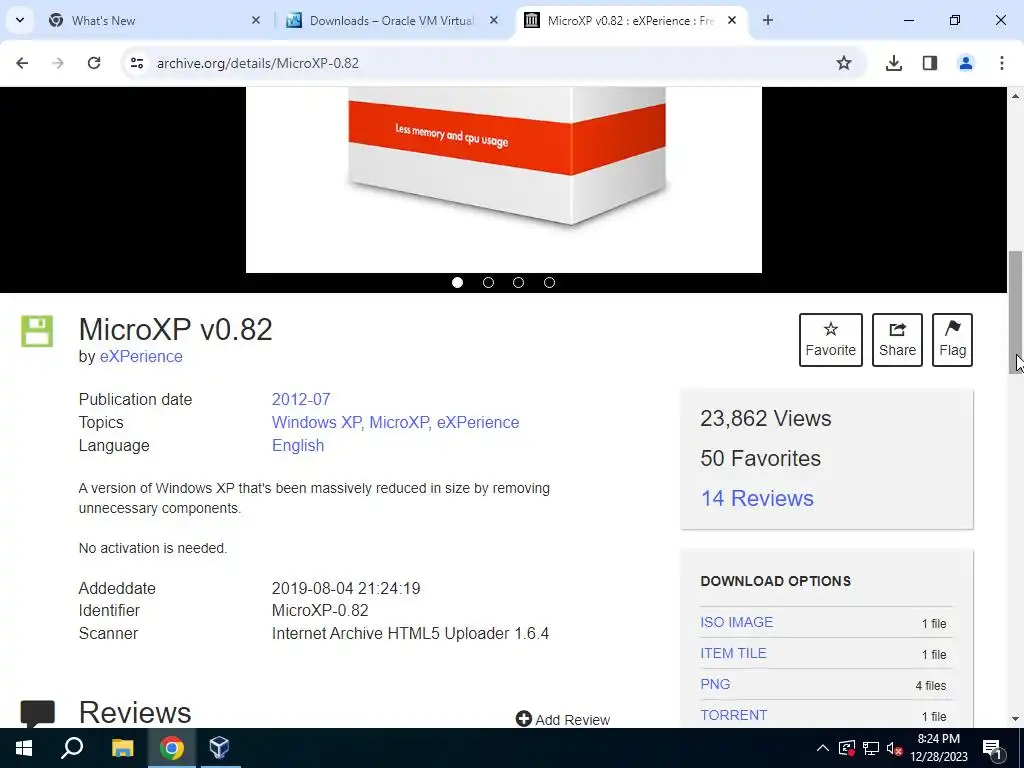Click the muted volume tray icon

(x=895, y=748)
